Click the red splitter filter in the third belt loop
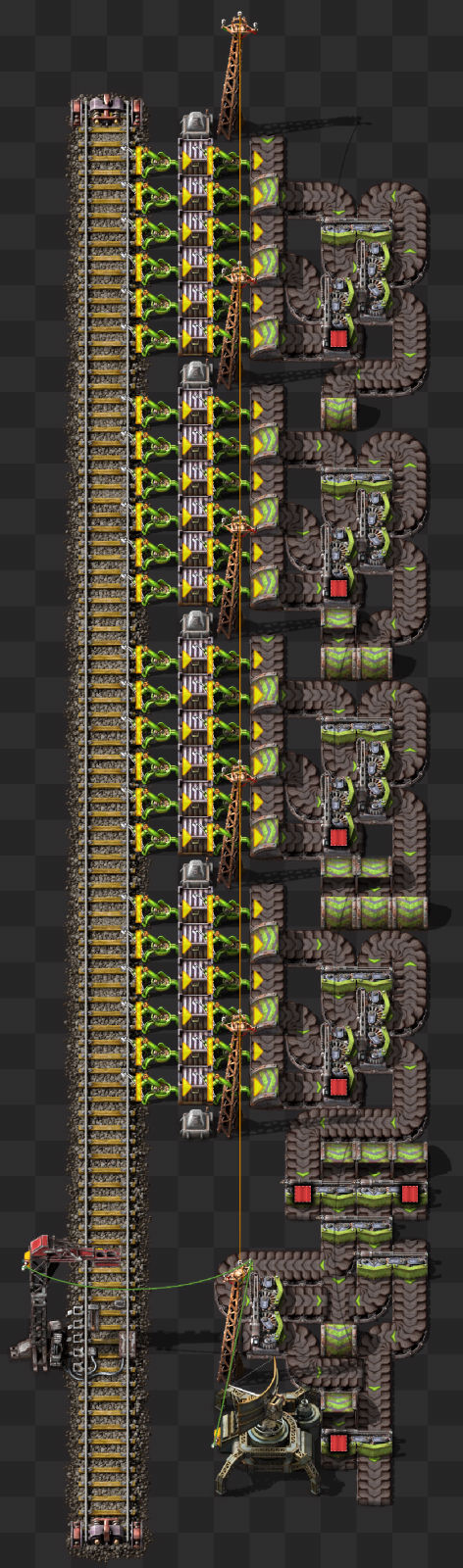 click(338, 838)
